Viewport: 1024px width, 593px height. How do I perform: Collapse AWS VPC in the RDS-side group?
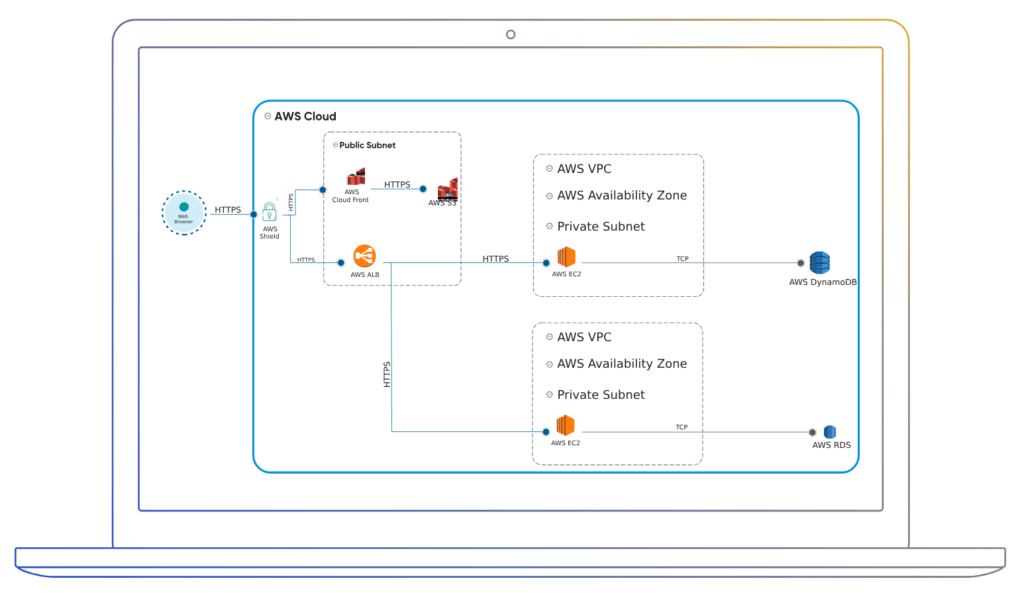click(x=549, y=337)
